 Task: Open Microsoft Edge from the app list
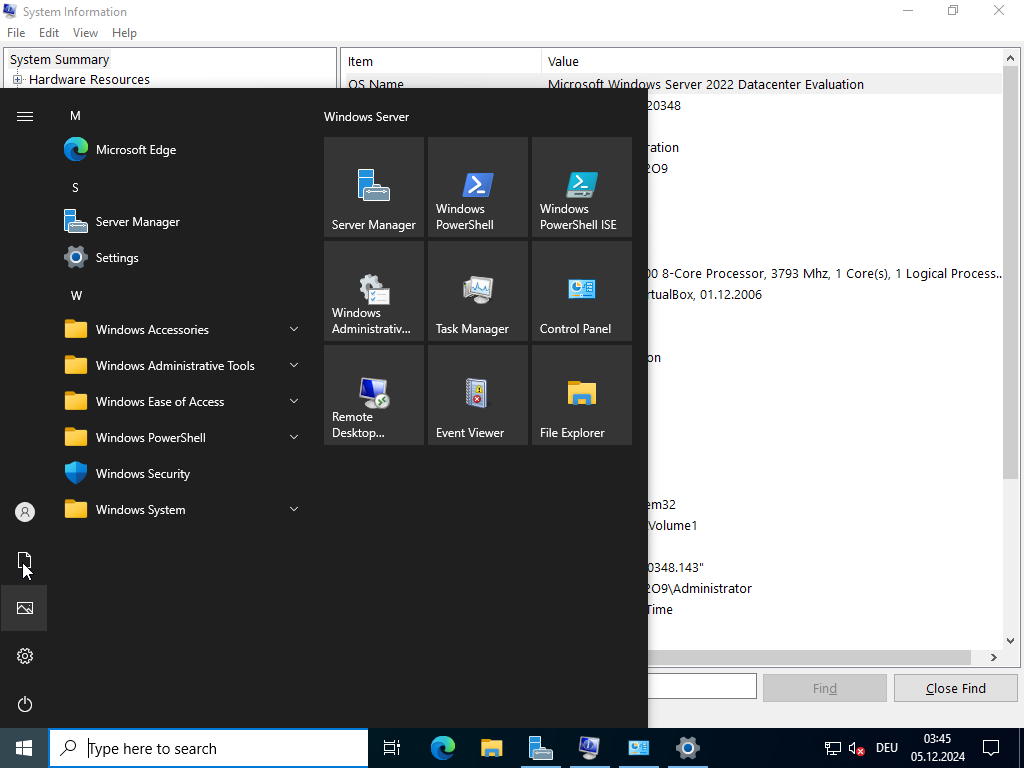pyautogui.click(x=183, y=150)
